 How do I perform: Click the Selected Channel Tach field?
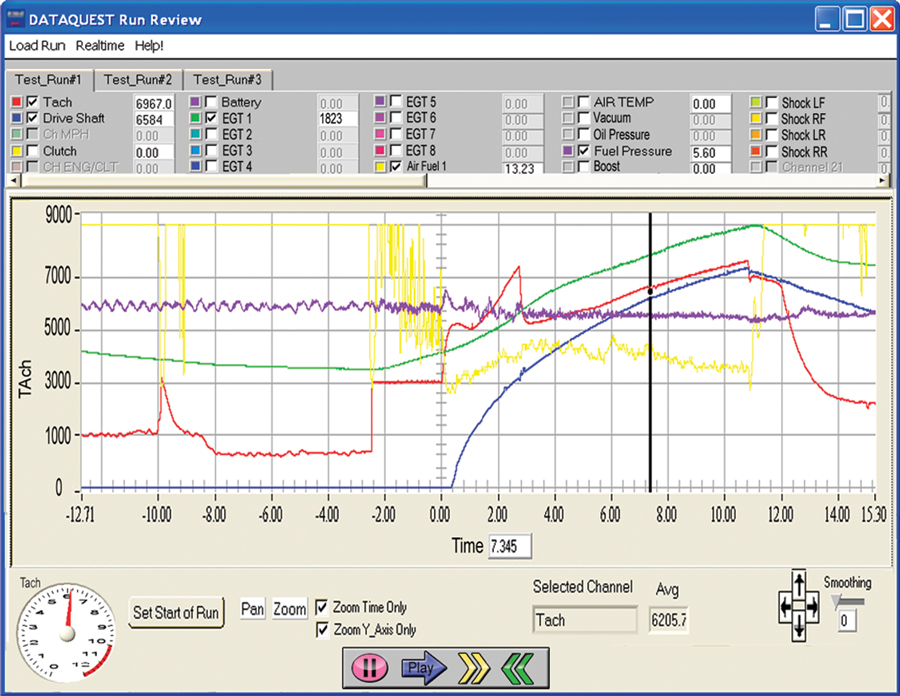(x=585, y=620)
